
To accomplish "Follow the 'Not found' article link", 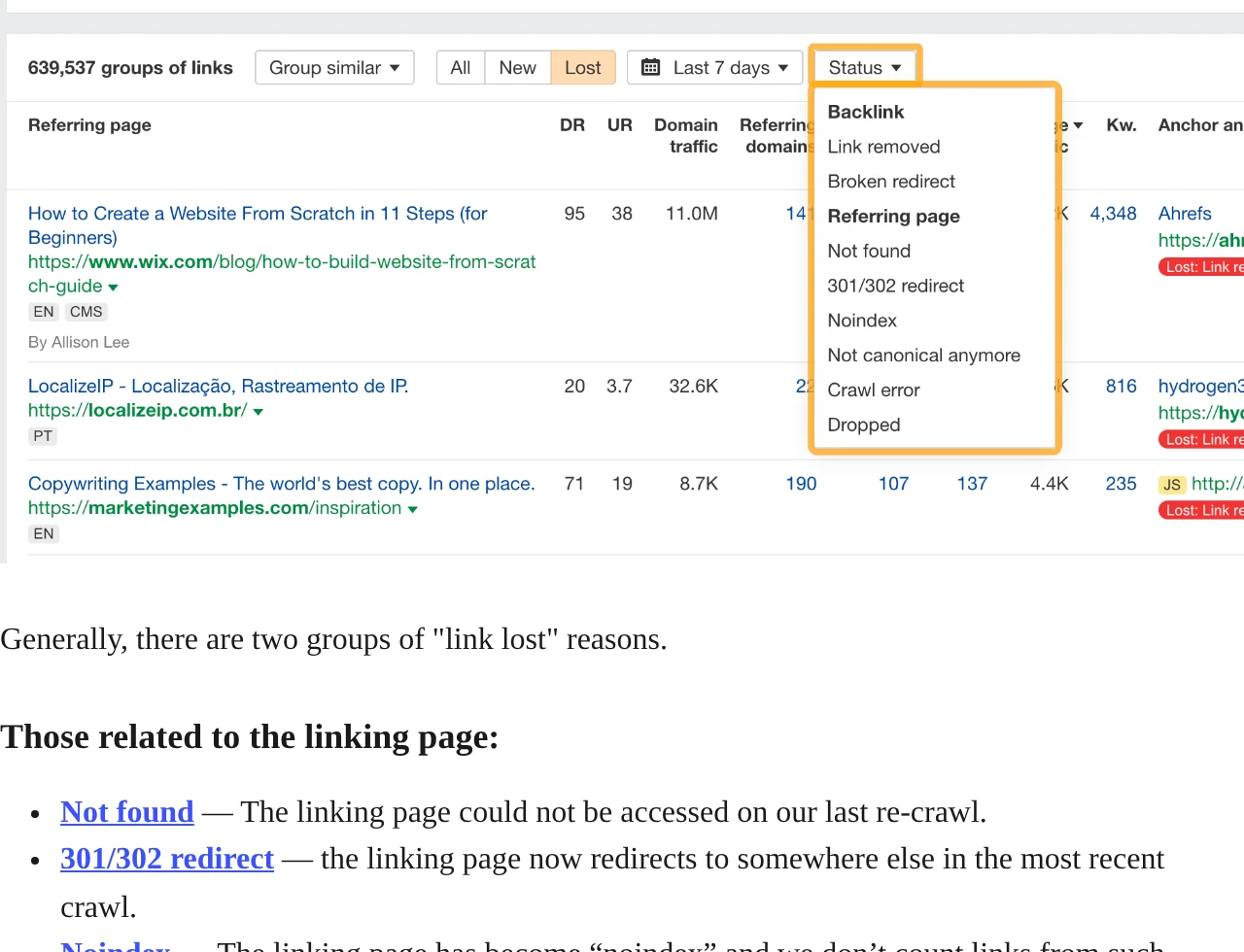I will click(127, 812).
